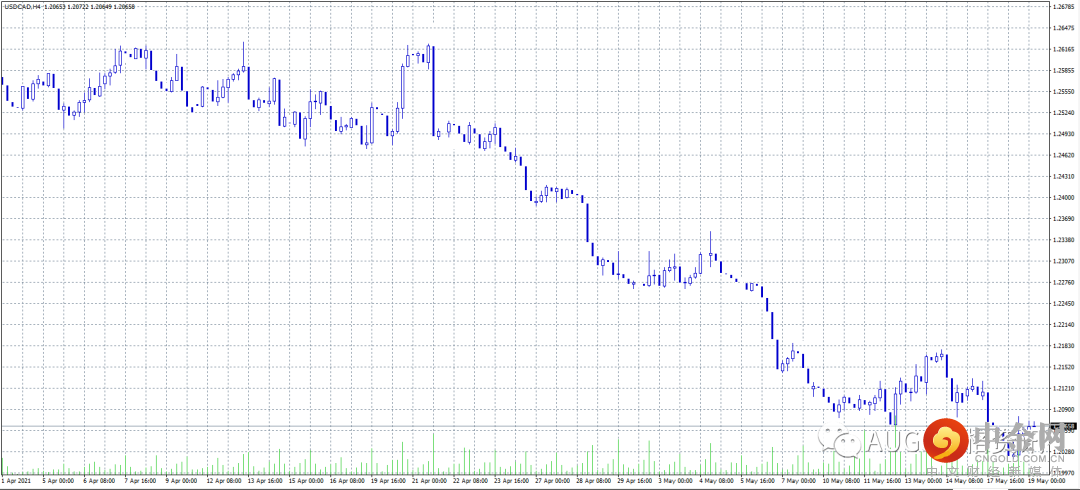Click the 13 May 00:00 time label
Viewport: 1080px width, 490px height.
[x=924, y=480]
